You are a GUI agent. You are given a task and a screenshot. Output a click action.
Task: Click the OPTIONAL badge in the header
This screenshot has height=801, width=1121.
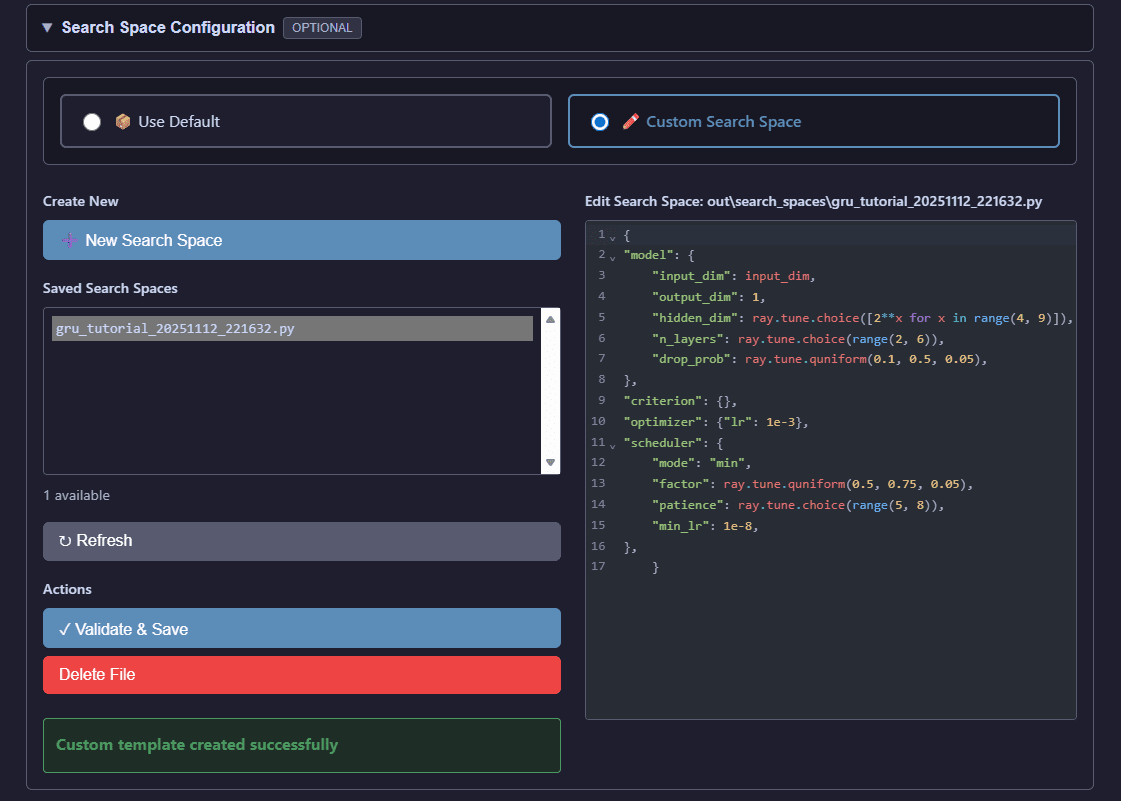click(322, 28)
